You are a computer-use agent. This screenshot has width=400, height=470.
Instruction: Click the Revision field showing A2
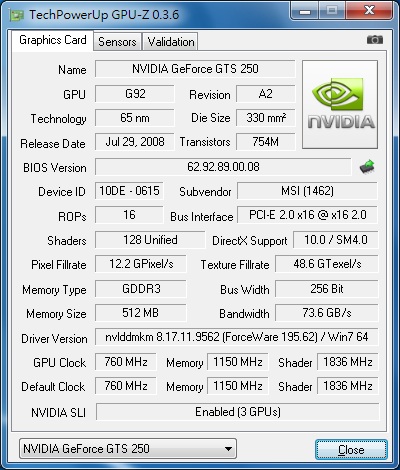click(x=266, y=94)
